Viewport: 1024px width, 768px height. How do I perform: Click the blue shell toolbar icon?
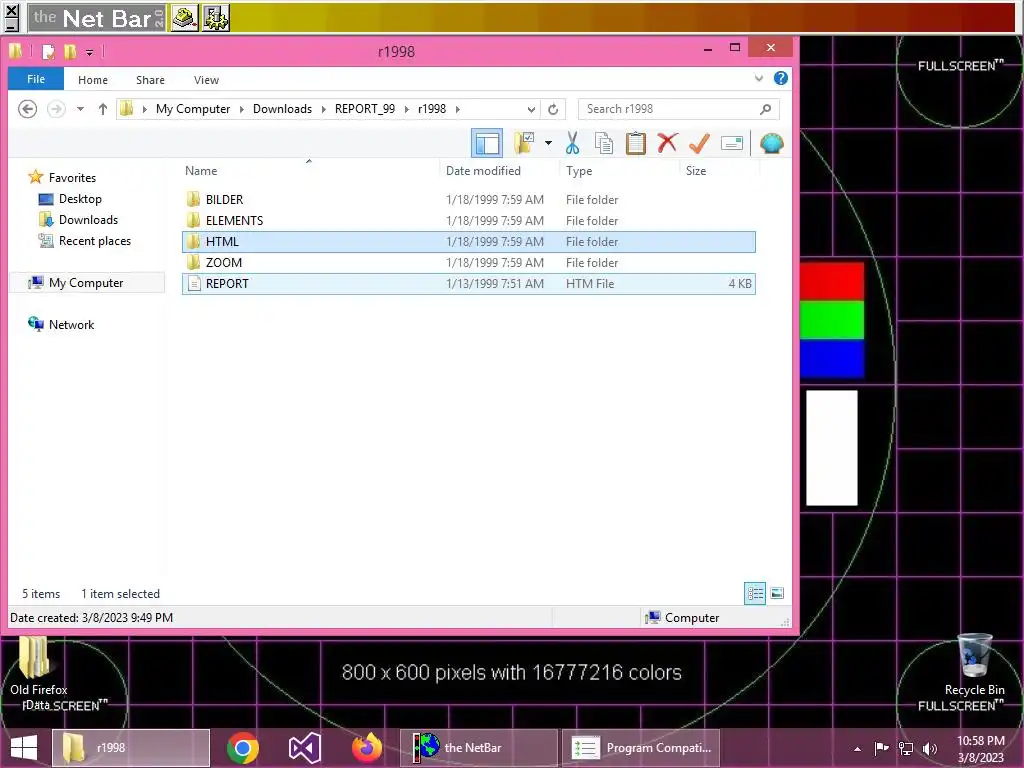pos(772,143)
